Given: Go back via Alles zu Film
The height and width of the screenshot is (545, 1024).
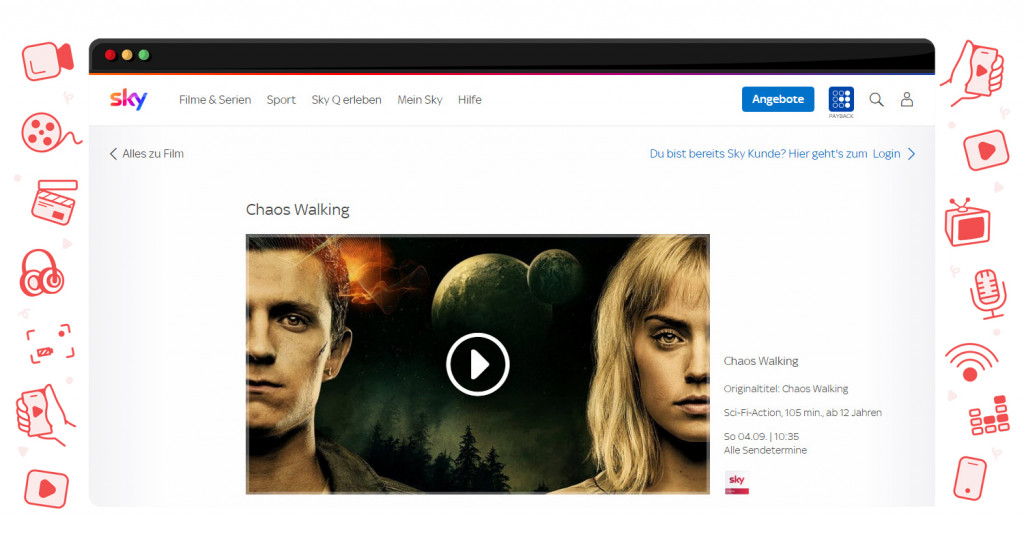Looking at the screenshot, I should pos(153,154).
